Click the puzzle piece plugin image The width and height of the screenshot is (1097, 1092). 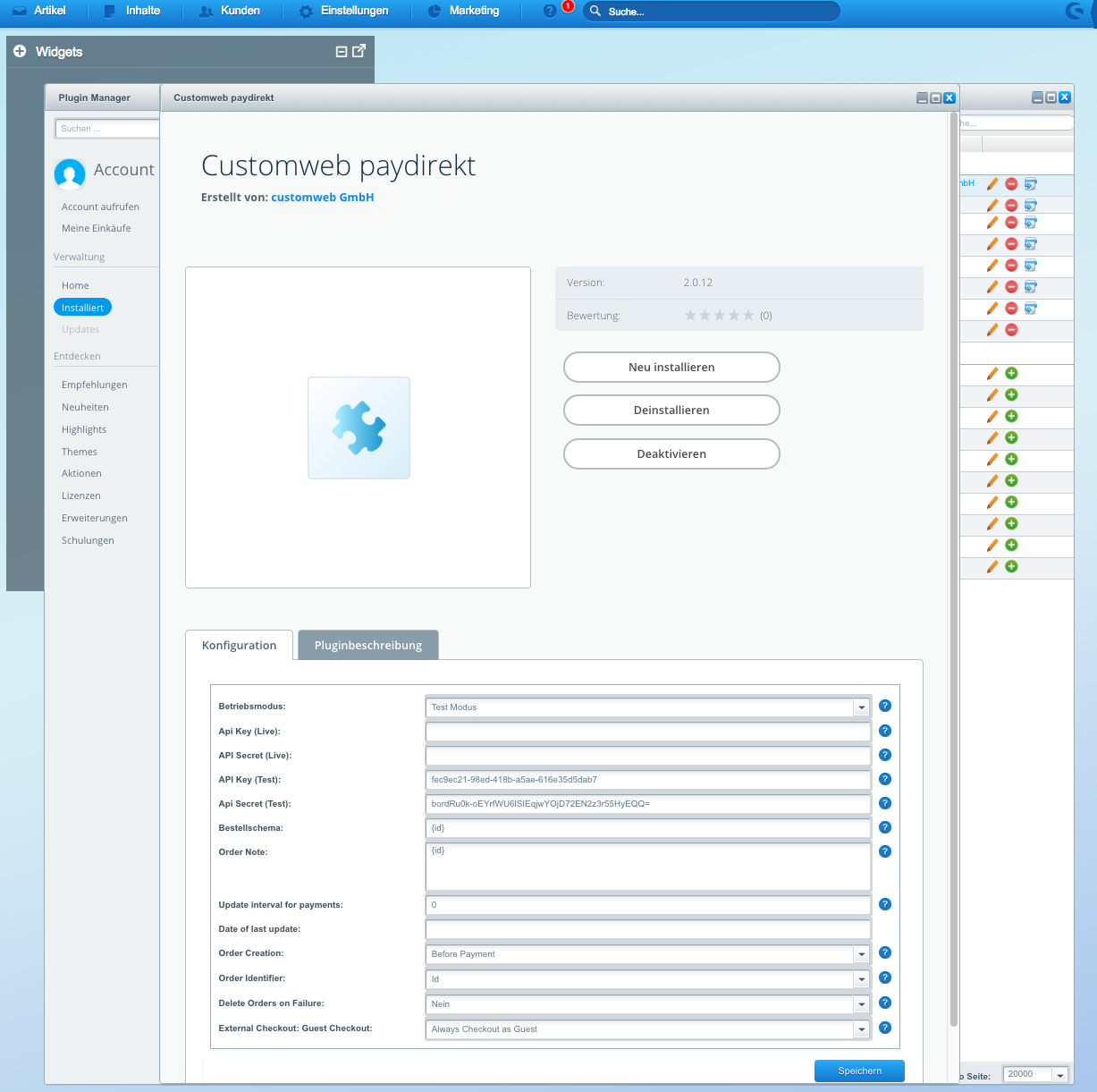click(359, 427)
